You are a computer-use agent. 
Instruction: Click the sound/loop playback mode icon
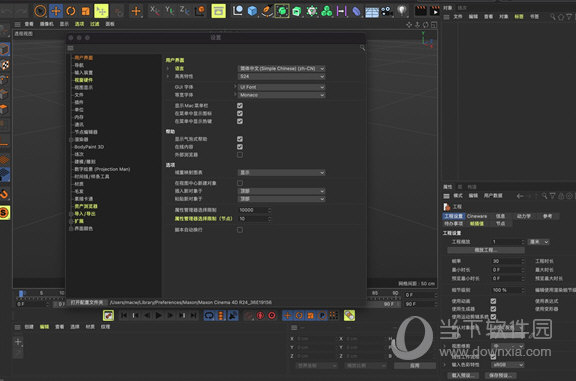point(209,315)
